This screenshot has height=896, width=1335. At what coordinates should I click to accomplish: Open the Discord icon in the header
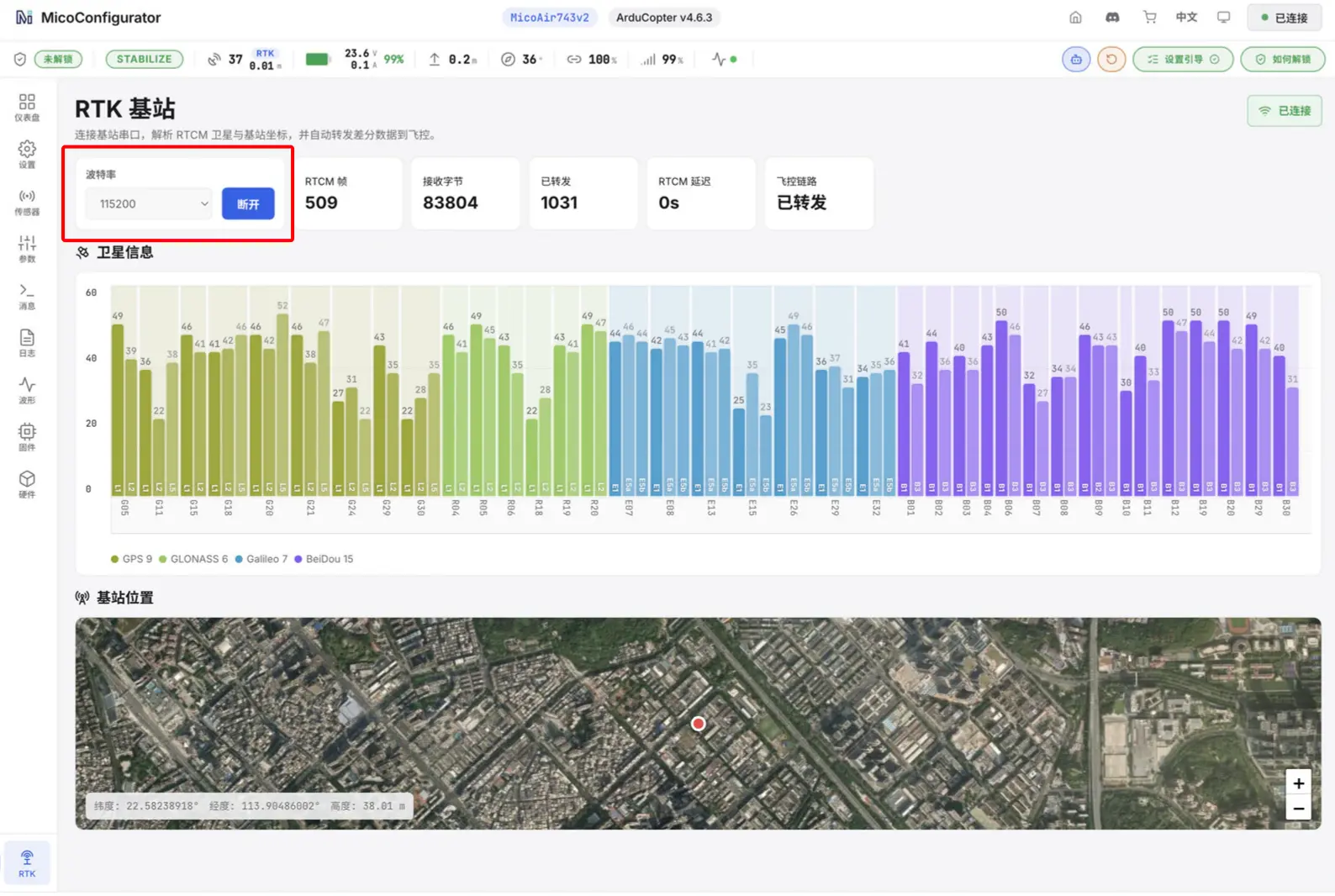click(x=1112, y=18)
